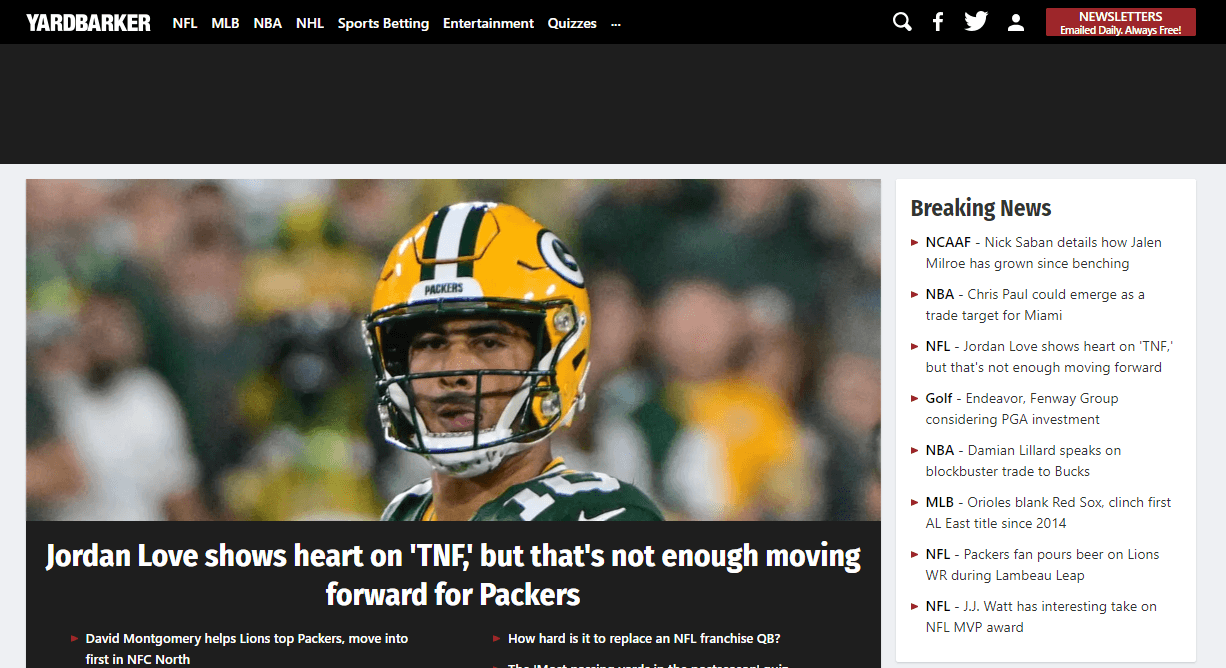This screenshot has height=668, width=1226.
Task: Click the Yardbarker logo
Action: click(x=88, y=22)
